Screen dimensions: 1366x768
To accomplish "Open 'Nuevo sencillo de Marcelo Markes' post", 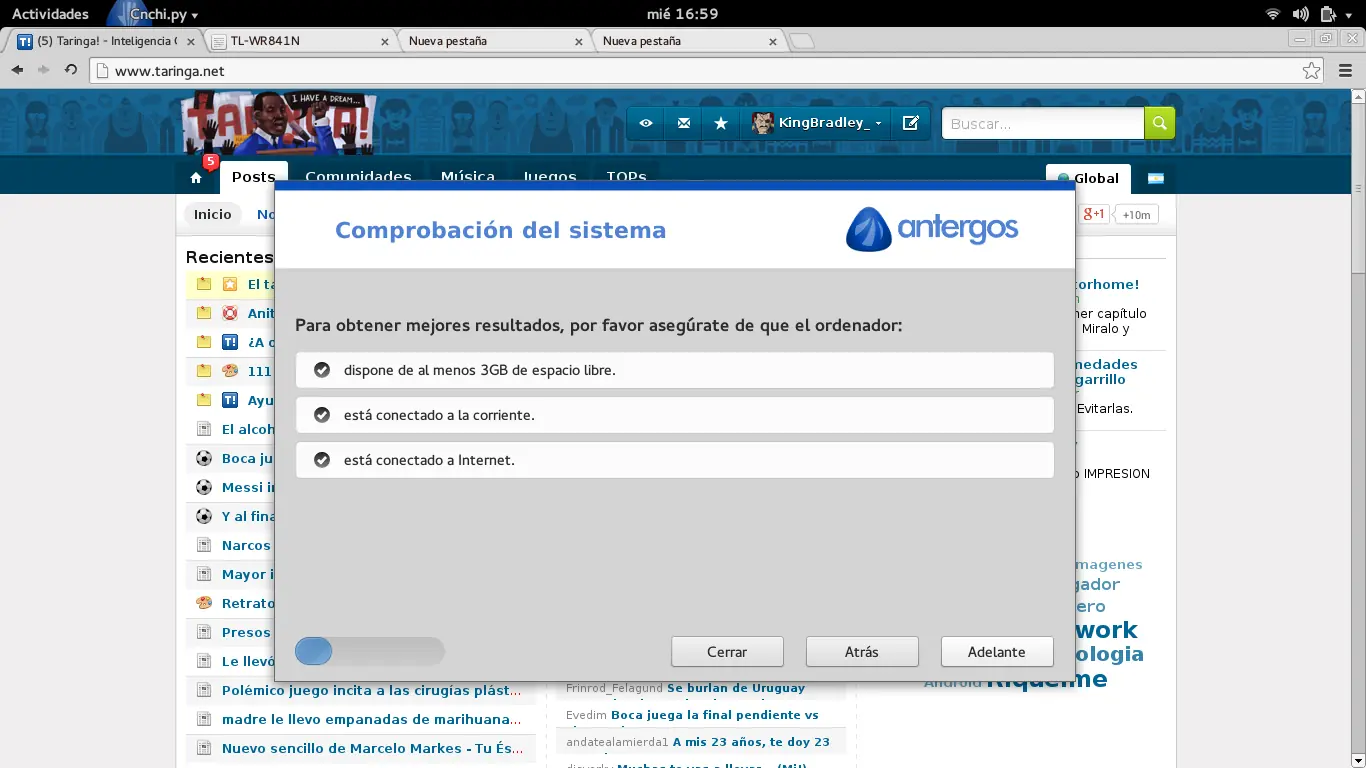I will click(x=373, y=748).
